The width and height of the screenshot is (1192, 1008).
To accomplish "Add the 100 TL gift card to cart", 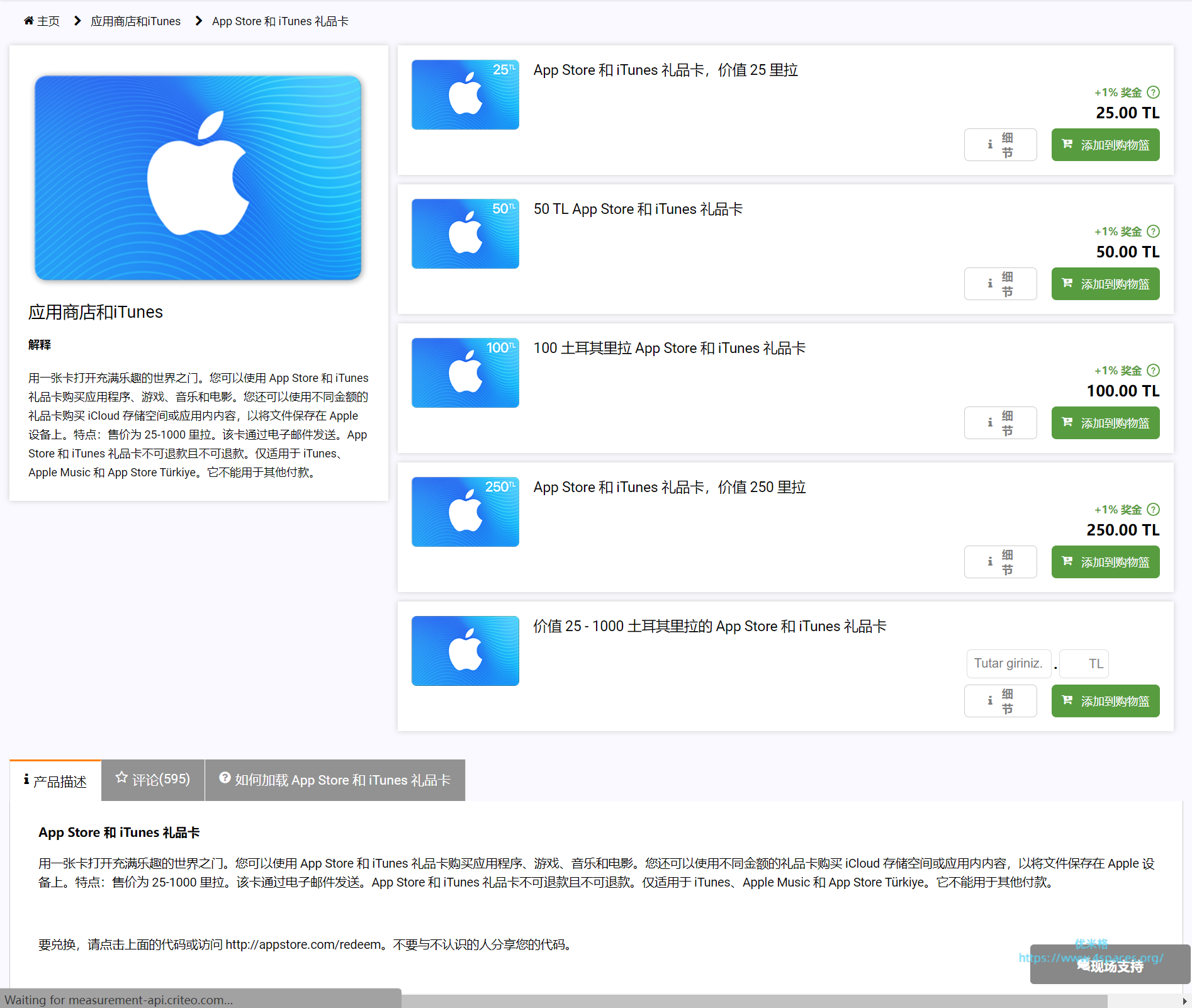I will [x=1105, y=423].
